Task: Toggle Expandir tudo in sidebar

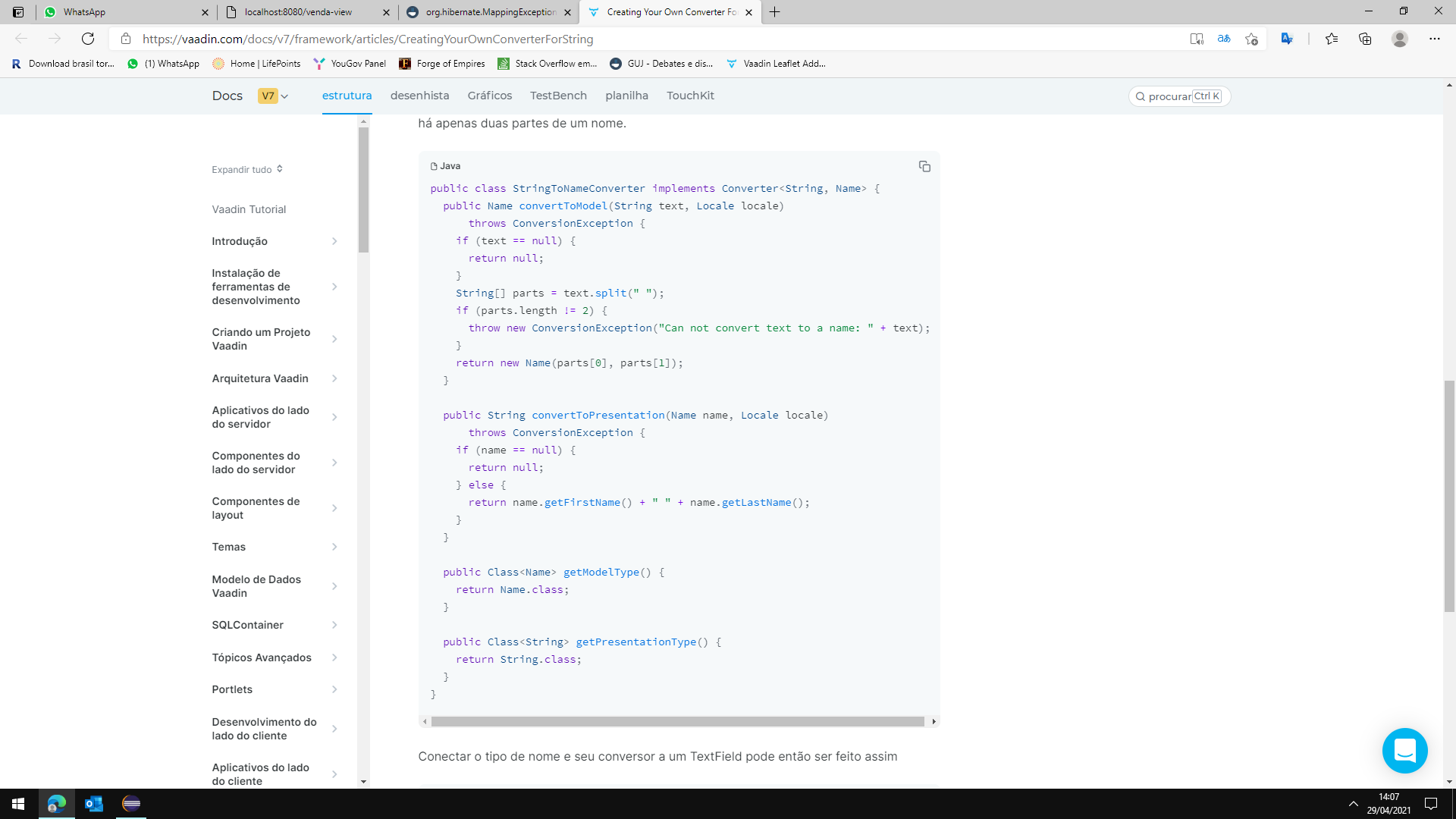Action: coord(247,169)
